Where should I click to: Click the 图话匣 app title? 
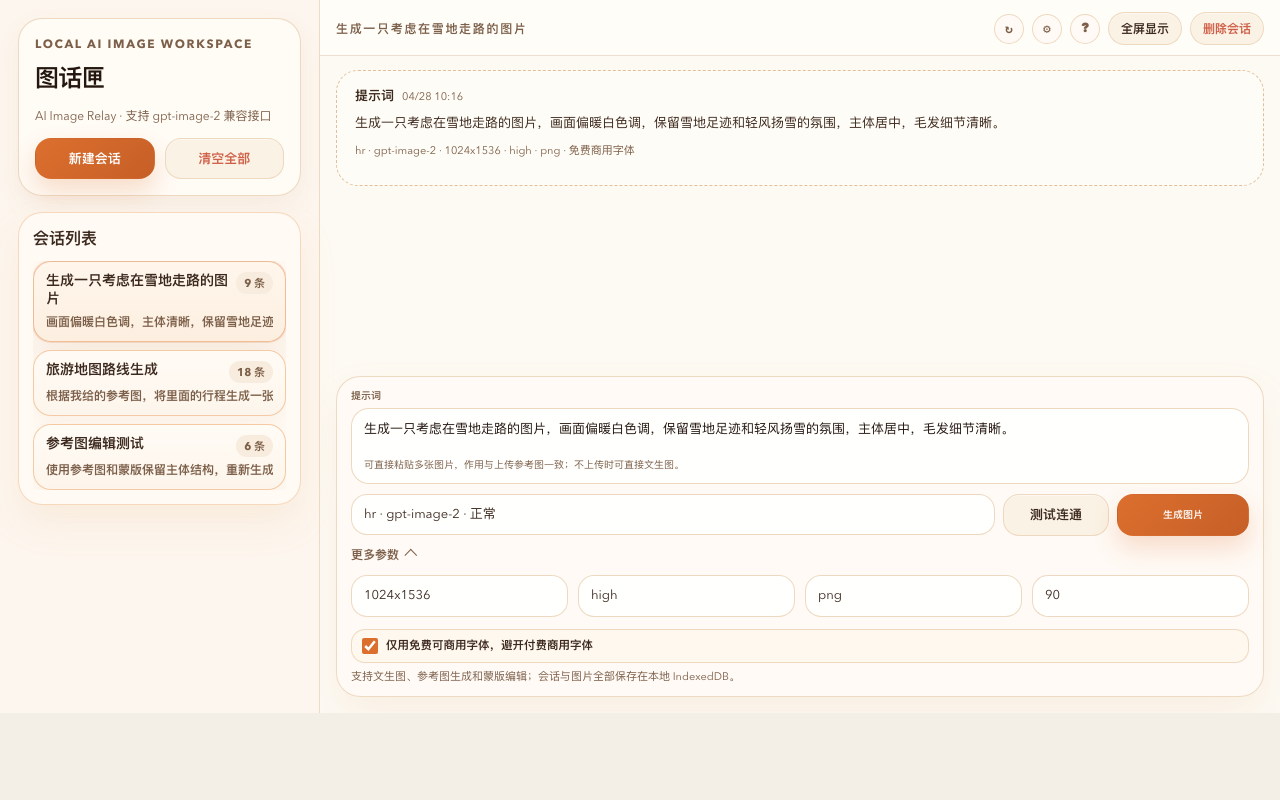tap(70, 79)
